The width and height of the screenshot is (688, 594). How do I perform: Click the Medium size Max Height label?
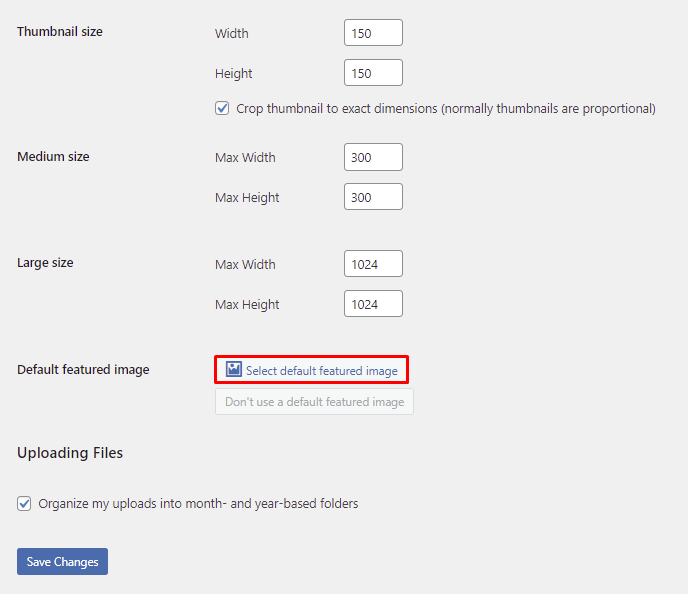[247, 197]
